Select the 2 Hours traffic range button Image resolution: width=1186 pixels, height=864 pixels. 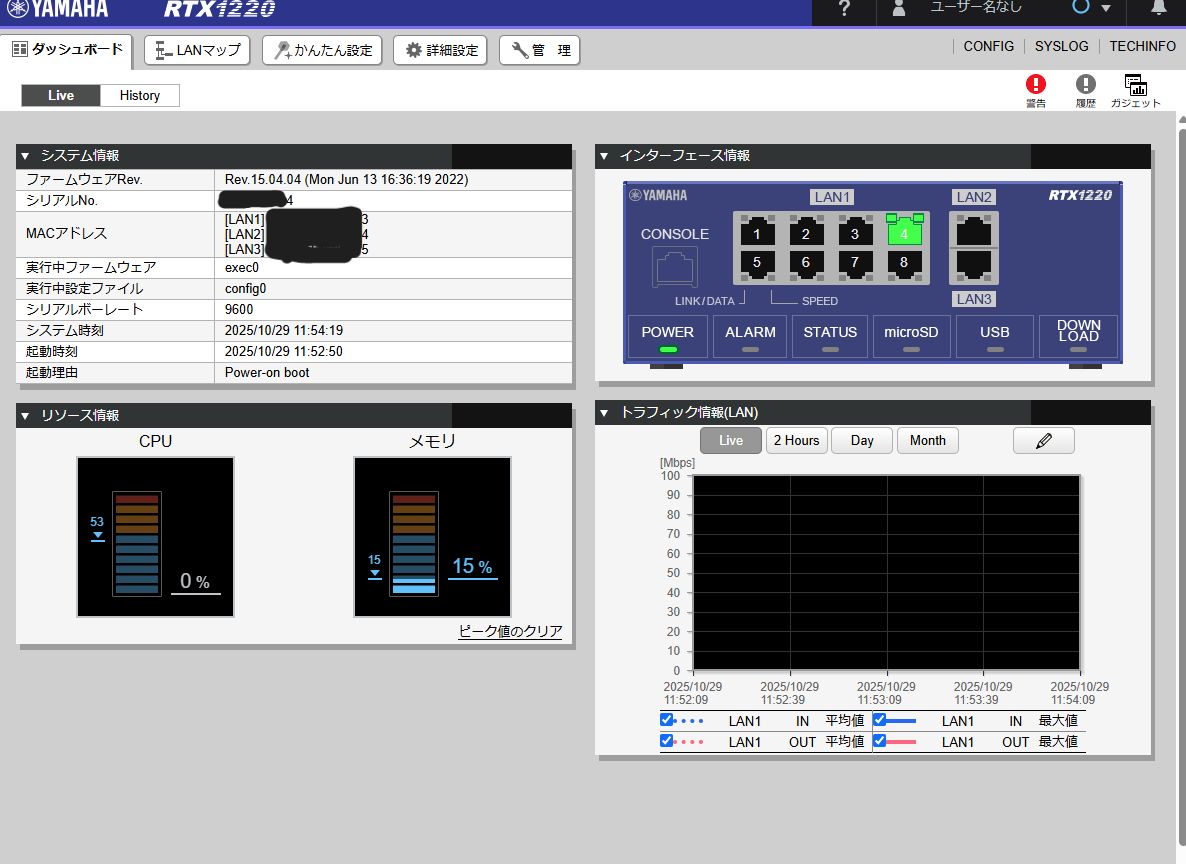pyautogui.click(x=796, y=440)
